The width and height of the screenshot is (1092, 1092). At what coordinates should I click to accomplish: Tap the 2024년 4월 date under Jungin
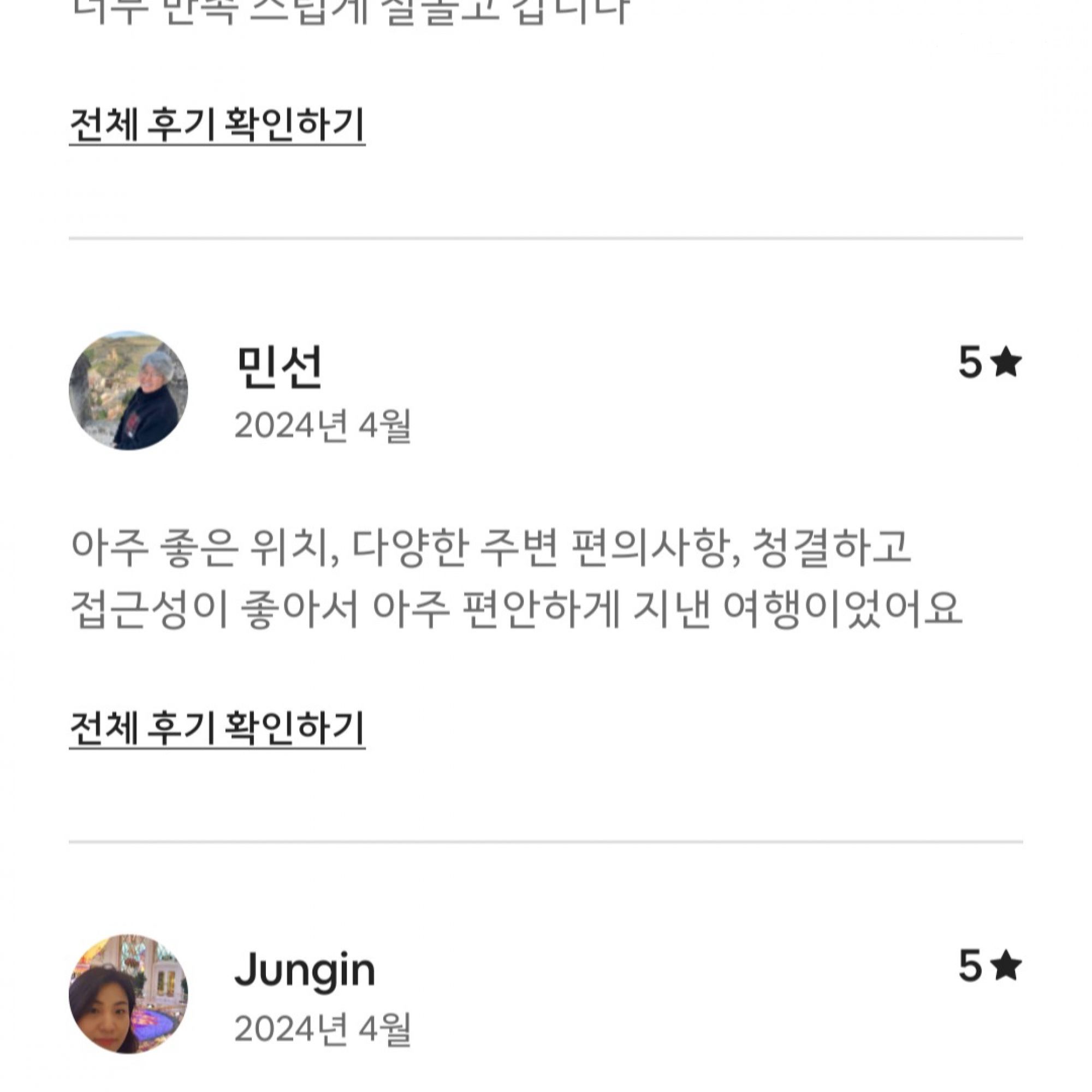click(x=323, y=1029)
